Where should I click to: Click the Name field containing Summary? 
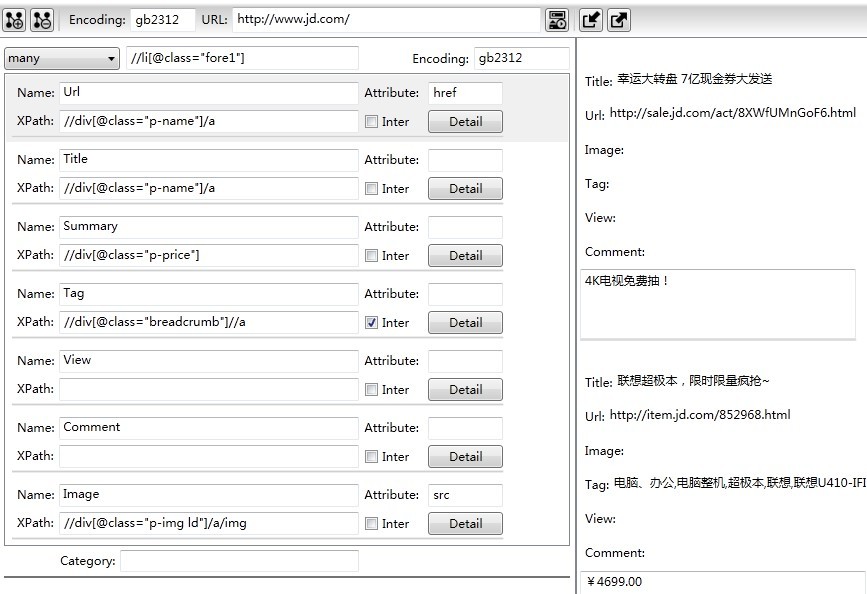(208, 227)
